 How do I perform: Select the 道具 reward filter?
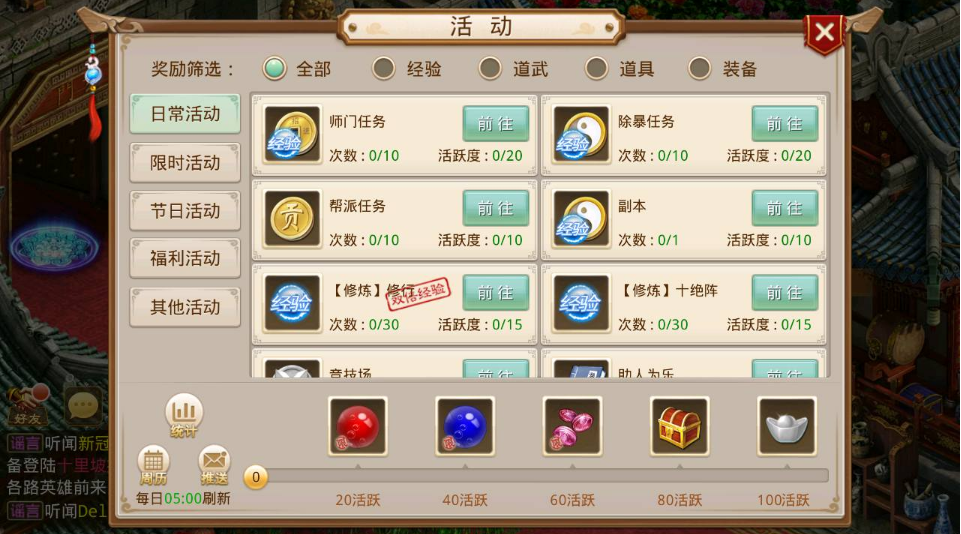coord(620,69)
